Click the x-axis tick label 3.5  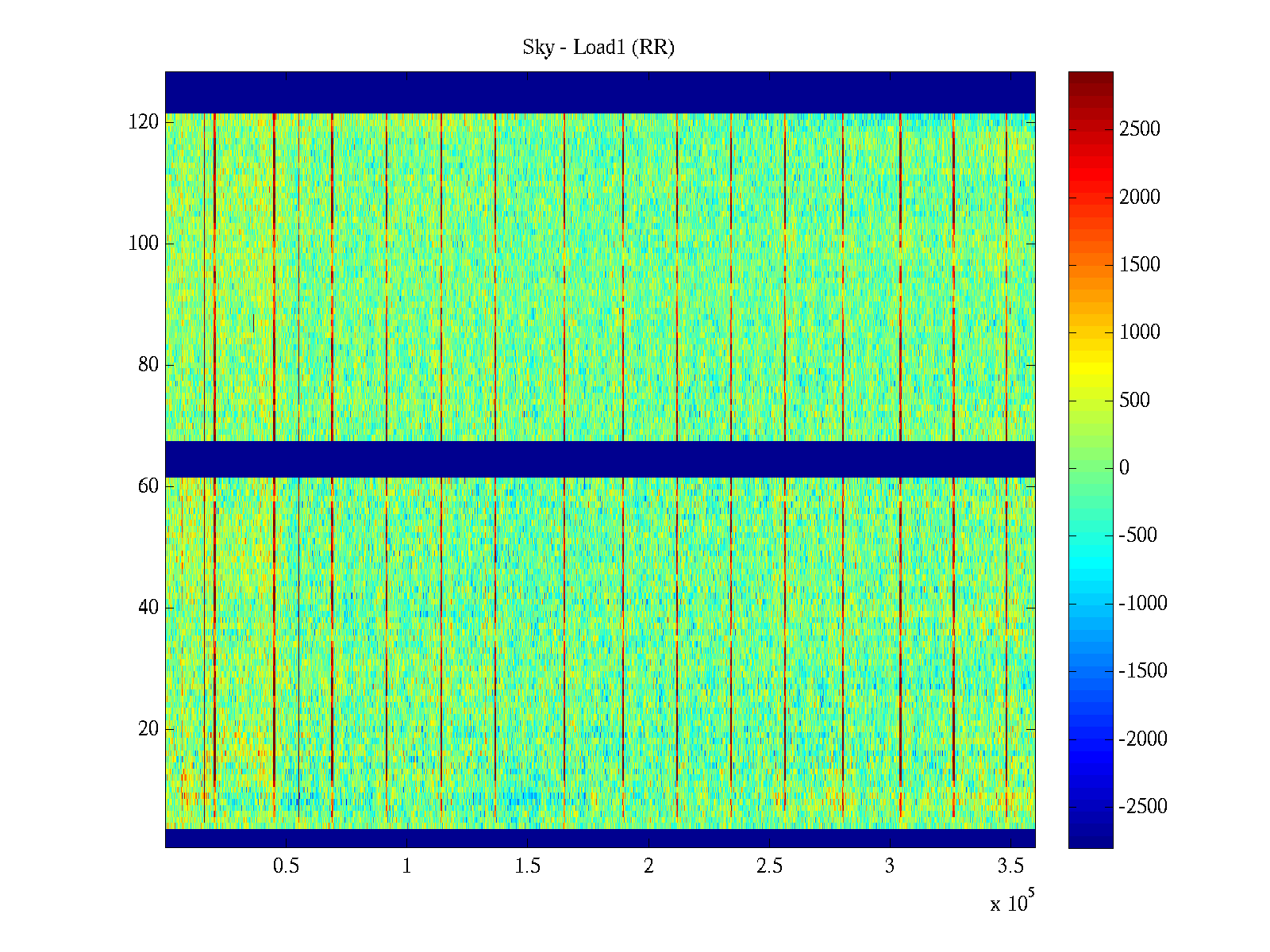[x=1010, y=866]
